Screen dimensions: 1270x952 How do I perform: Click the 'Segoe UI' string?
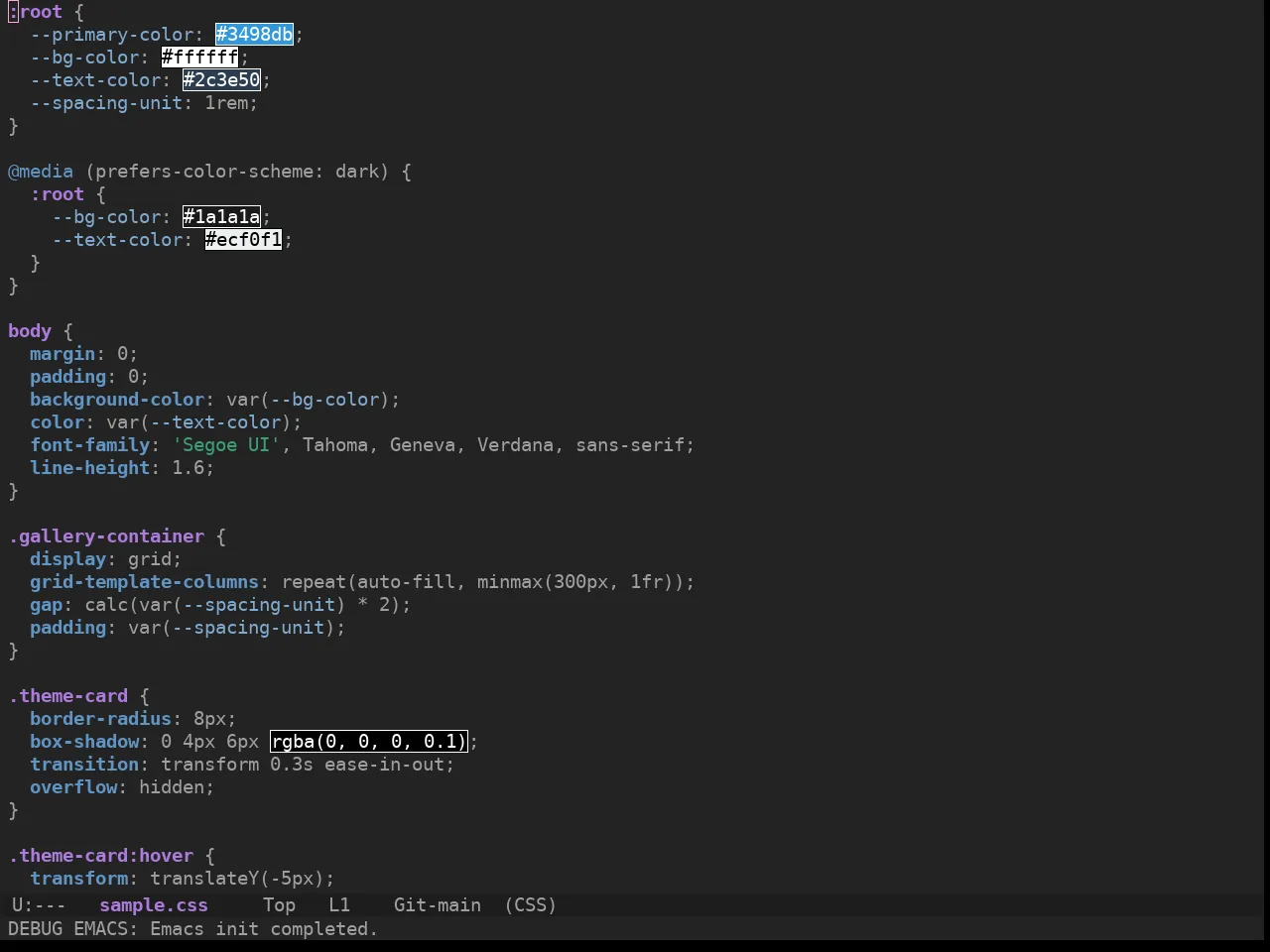point(226,445)
